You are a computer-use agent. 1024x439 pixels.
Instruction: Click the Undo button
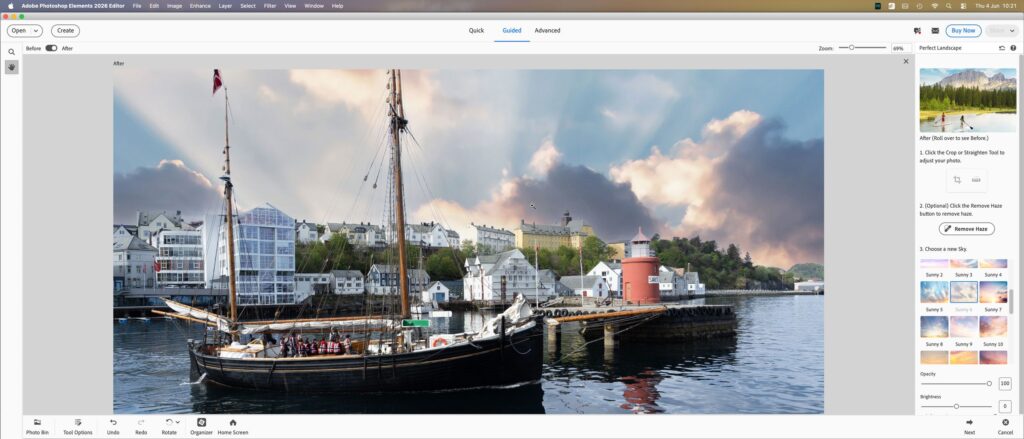point(113,427)
